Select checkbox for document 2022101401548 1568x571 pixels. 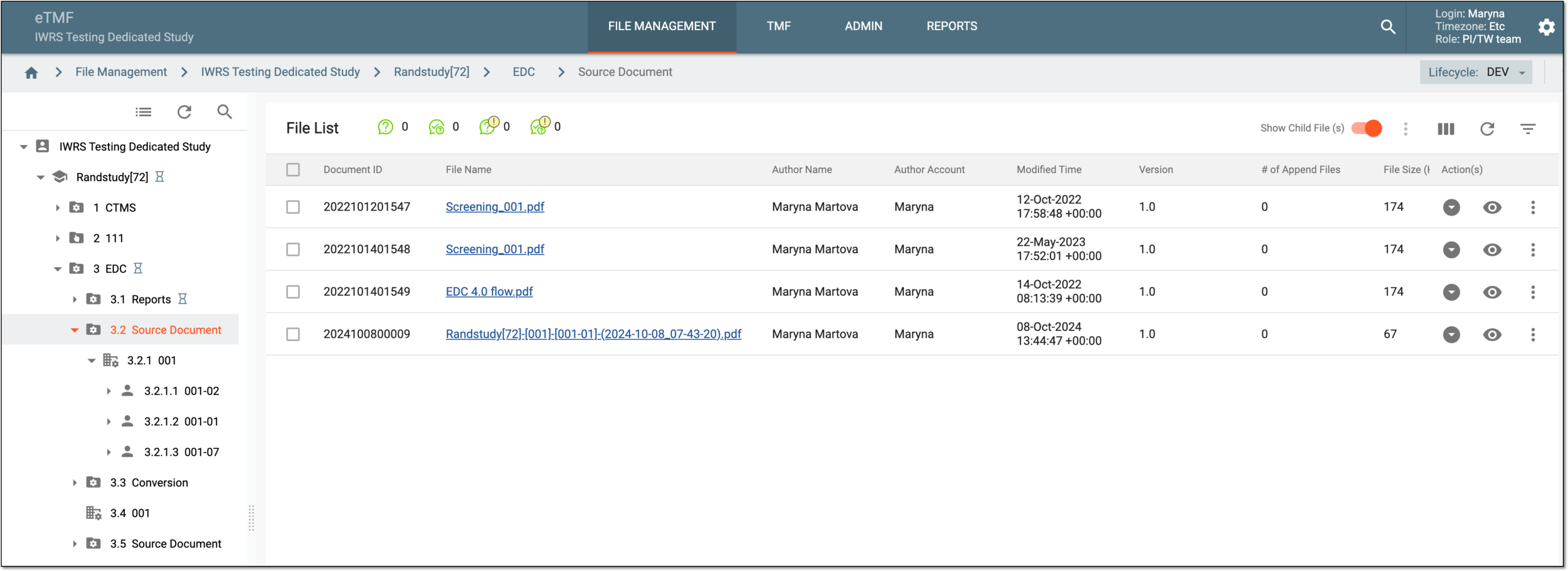click(293, 249)
